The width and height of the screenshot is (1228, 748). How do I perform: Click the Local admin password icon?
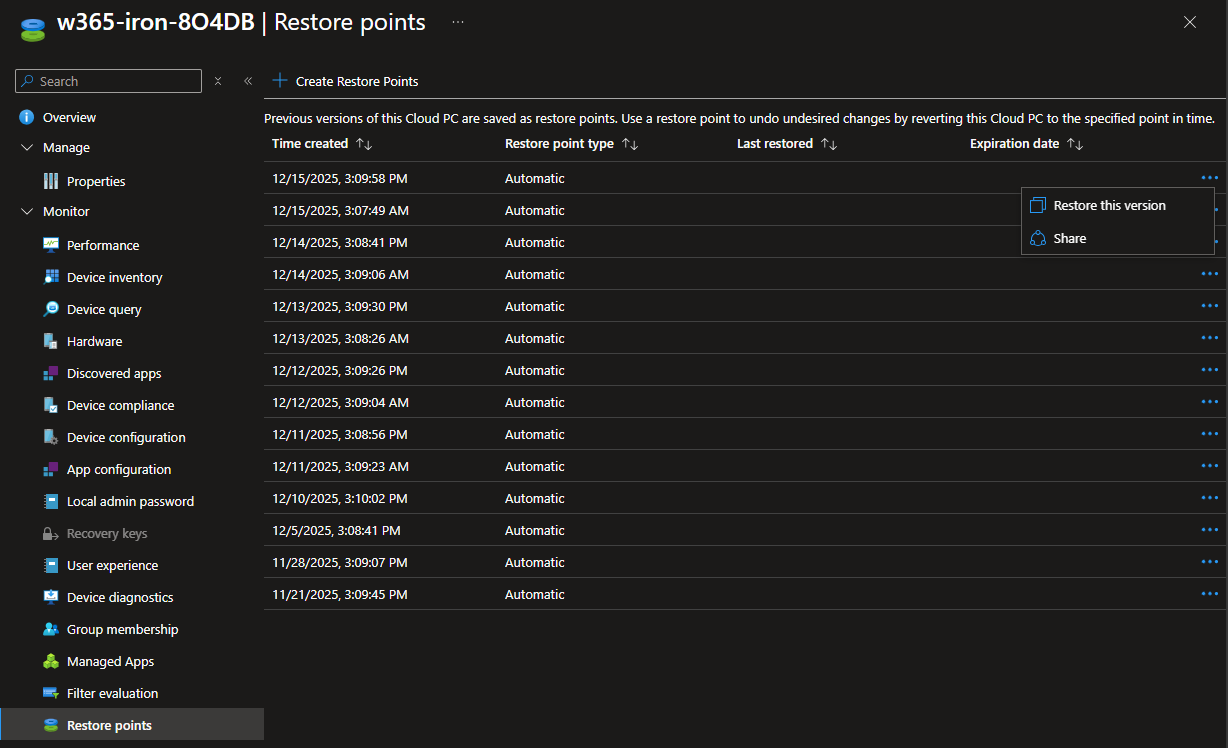51,501
